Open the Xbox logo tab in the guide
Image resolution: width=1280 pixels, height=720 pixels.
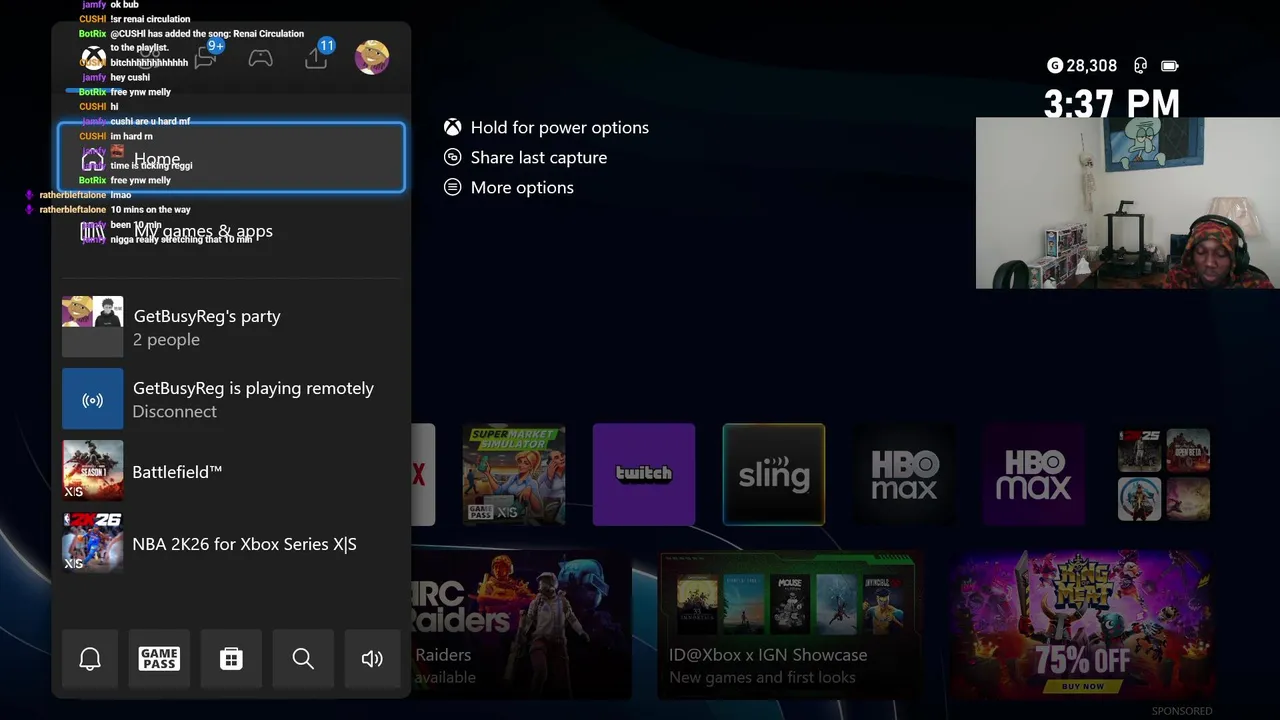tap(93, 58)
